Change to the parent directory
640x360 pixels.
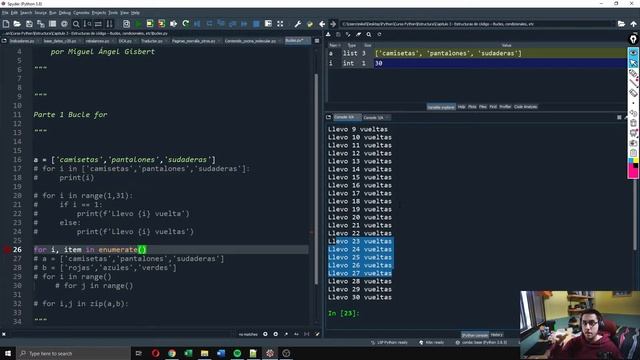(633, 24)
